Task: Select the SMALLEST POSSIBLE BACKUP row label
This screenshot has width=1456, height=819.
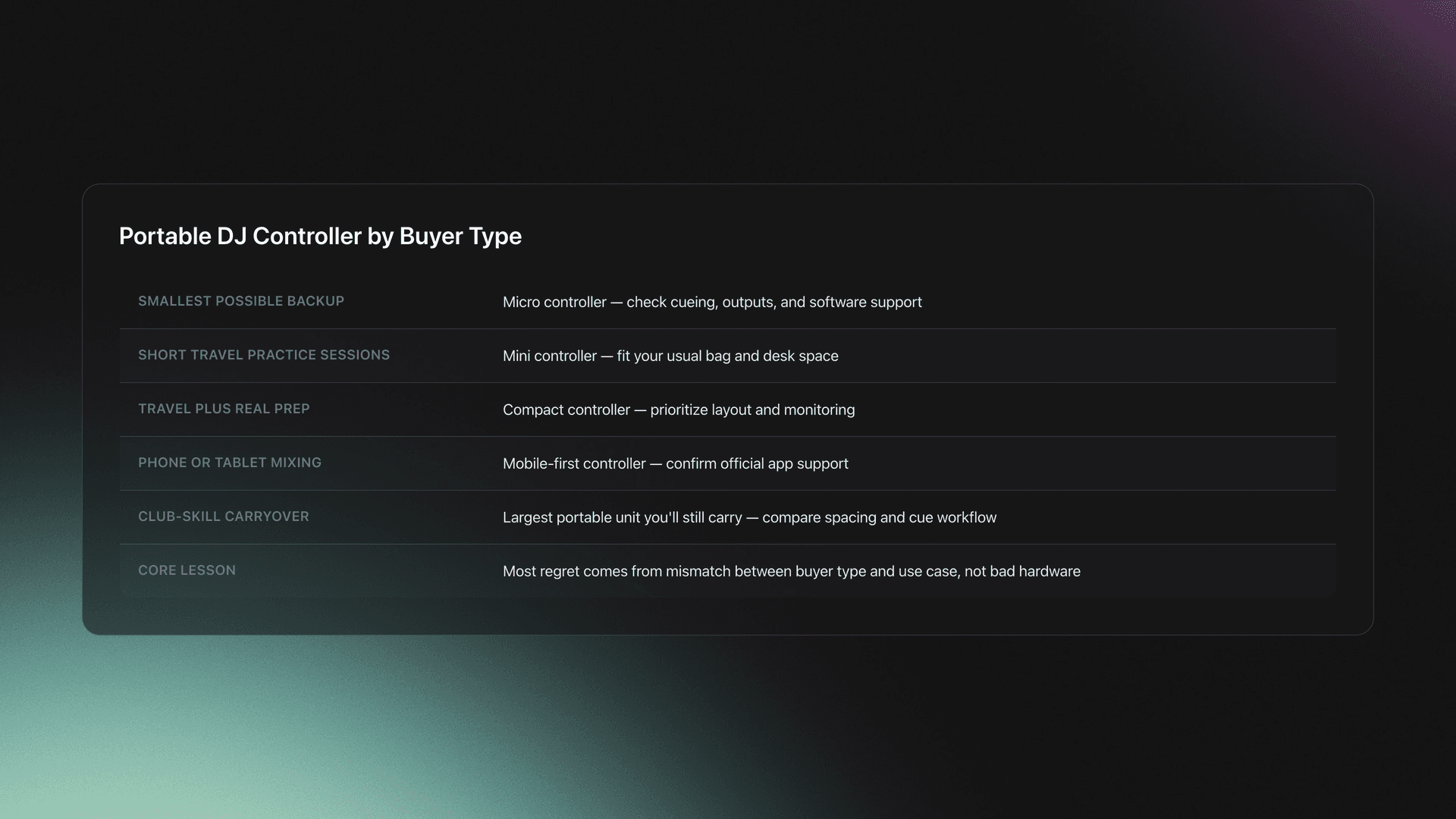Action: tap(241, 301)
